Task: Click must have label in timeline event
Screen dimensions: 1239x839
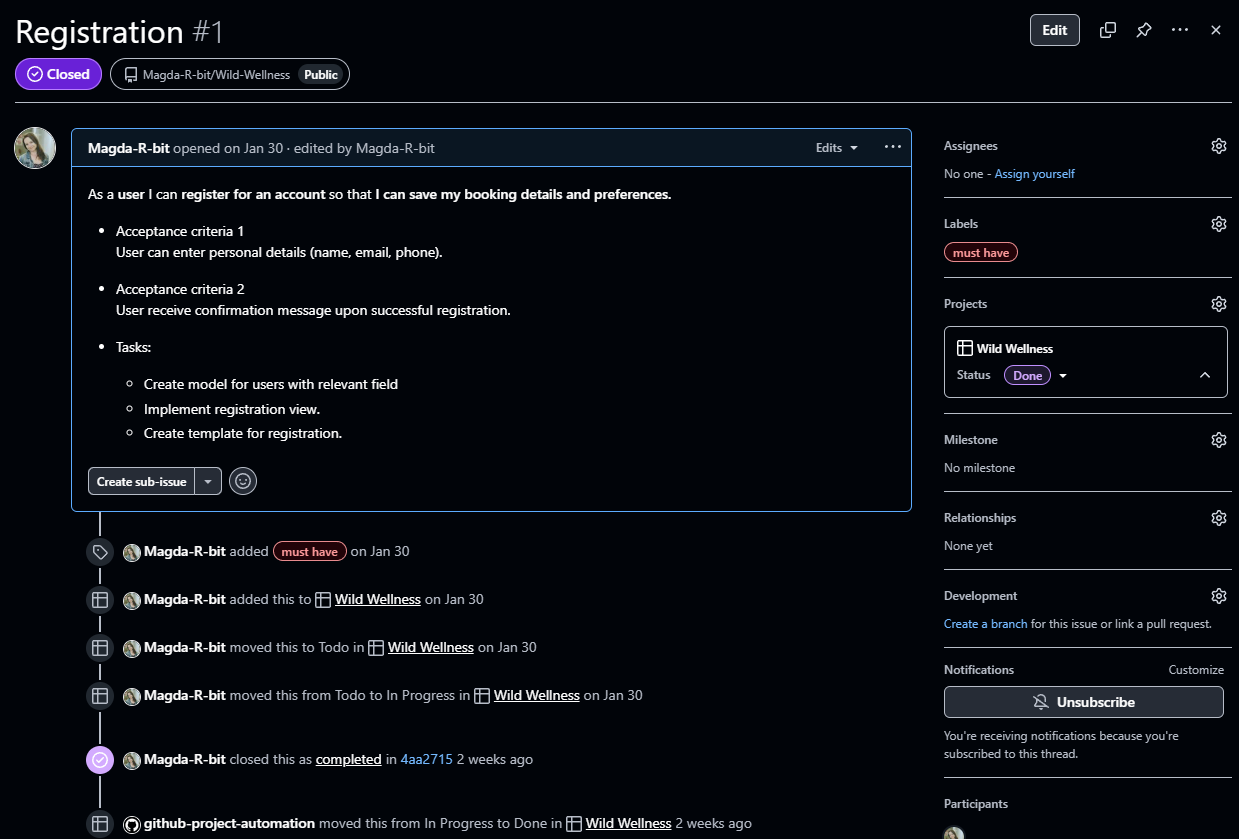Action: click(x=310, y=551)
